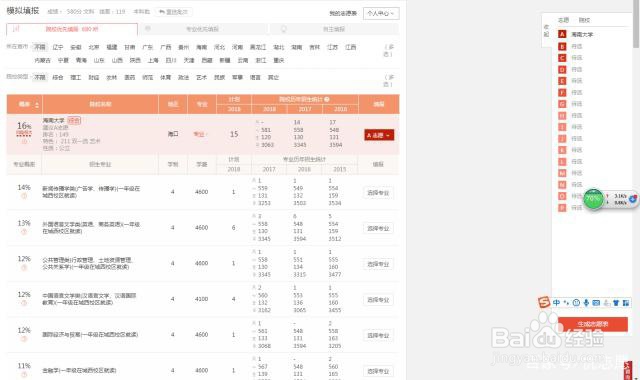Open the A志愿 dropdown for 海南大学
640x380 pixels.
pyautogui.click(x=379, y=135)
